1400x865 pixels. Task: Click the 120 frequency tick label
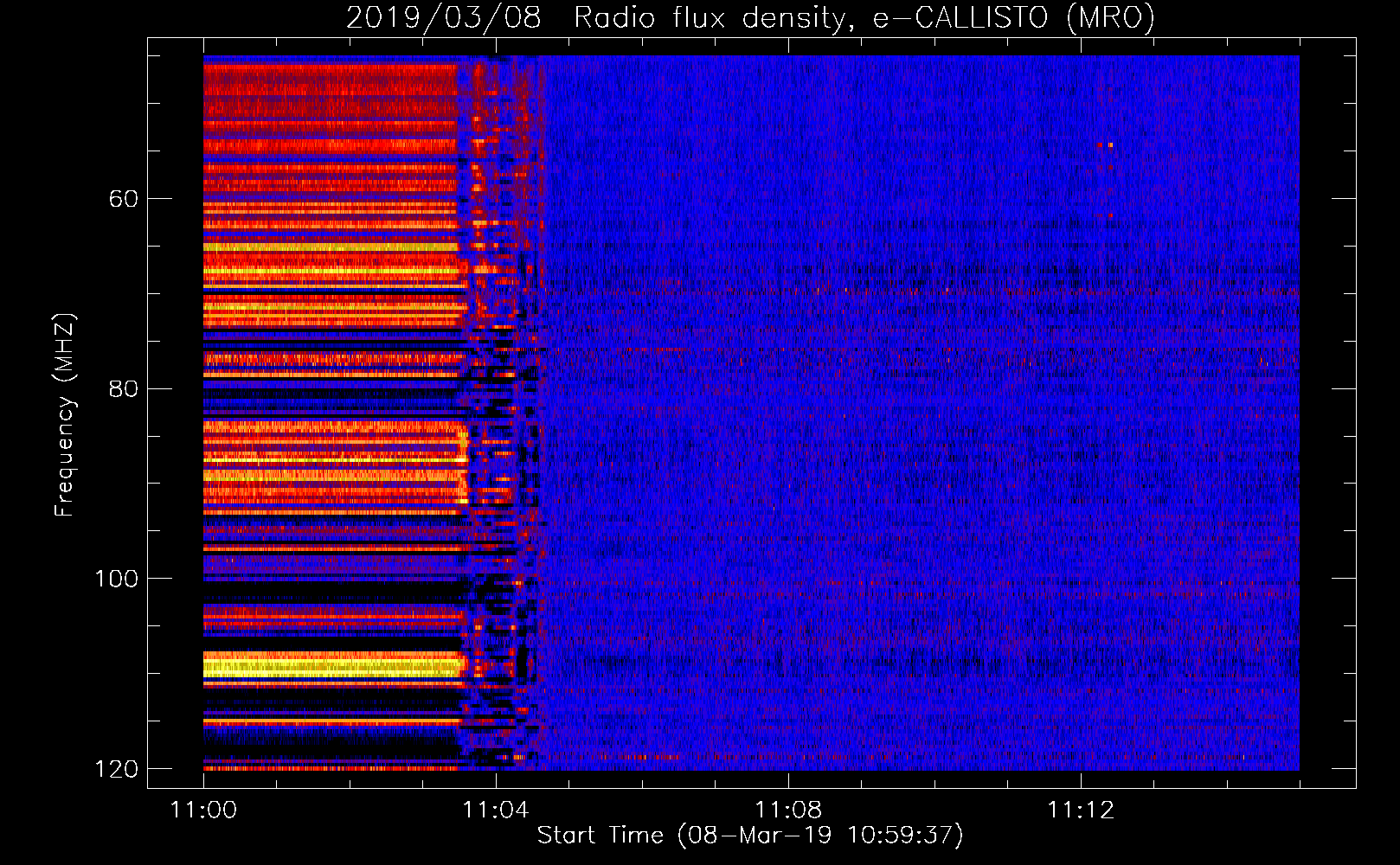116,768
